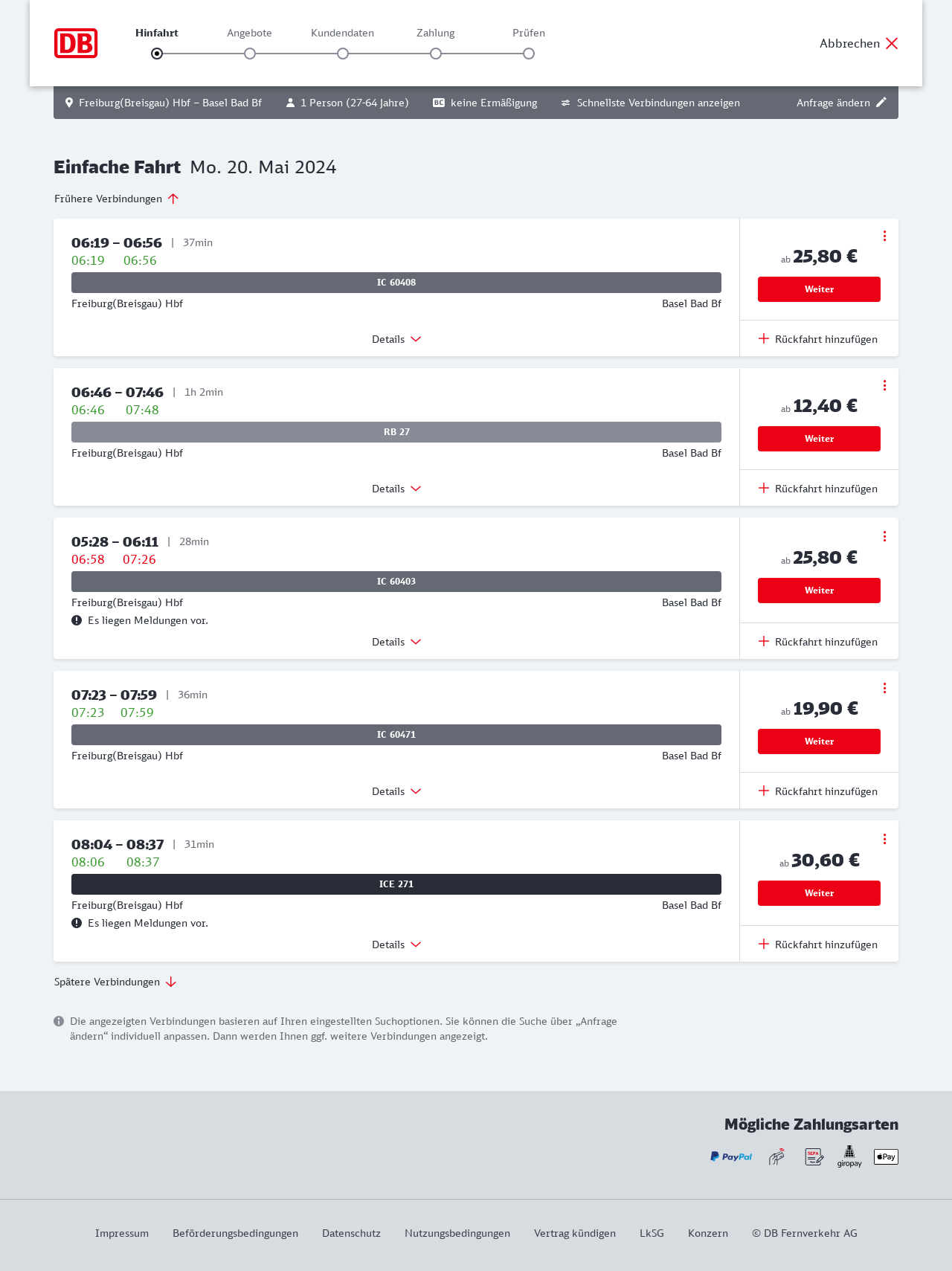952x1271 pixels.
Task: Open the Datenschutz footer link
Action: (351, 1233)
